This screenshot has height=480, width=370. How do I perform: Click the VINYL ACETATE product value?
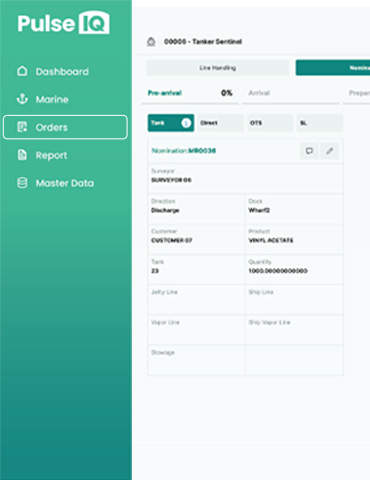271,240
